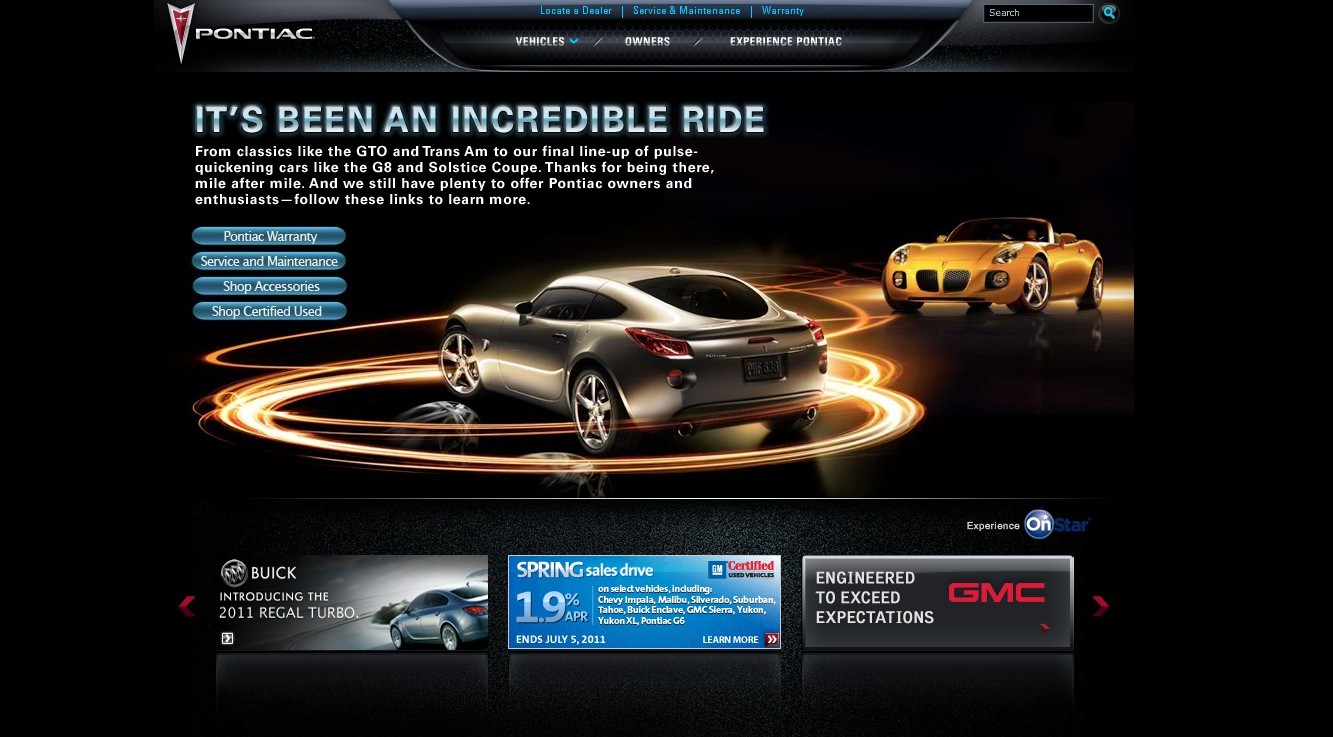The image size is (1333, 737).
Task: Click the small arrow icon in Buick banner
Action: (x=227, y=638)
